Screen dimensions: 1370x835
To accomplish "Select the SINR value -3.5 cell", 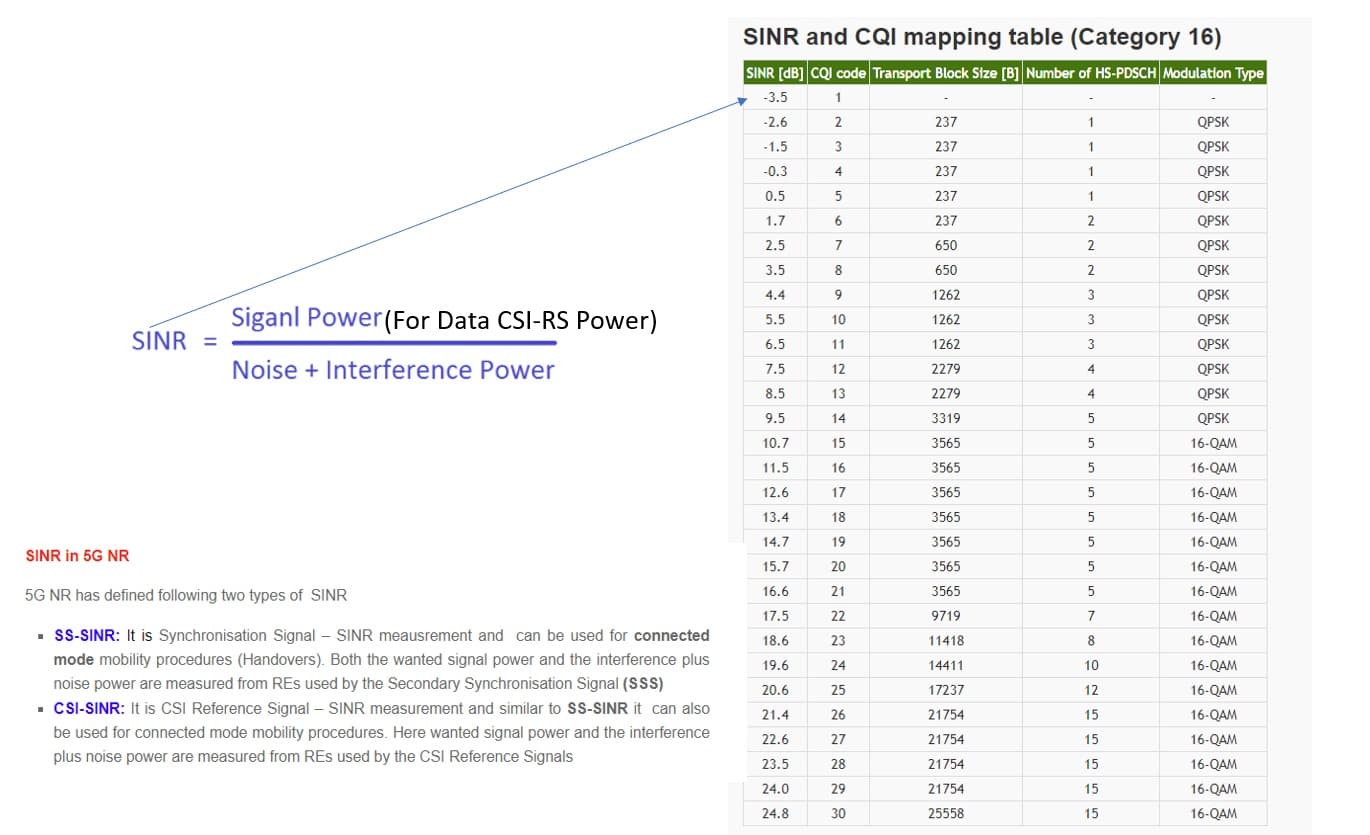I will point(775,98).
